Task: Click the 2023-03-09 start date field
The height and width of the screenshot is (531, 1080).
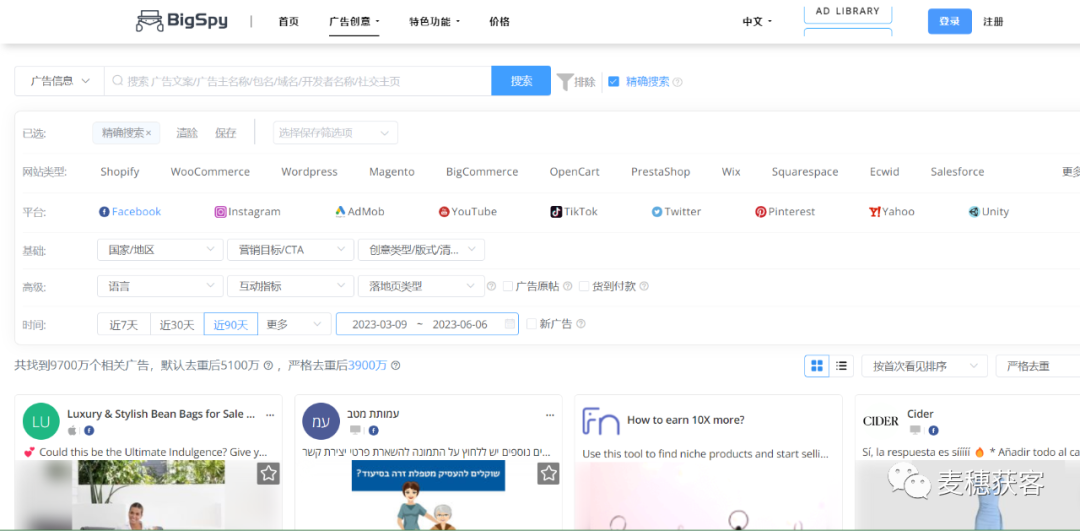Action: point(380,324)
